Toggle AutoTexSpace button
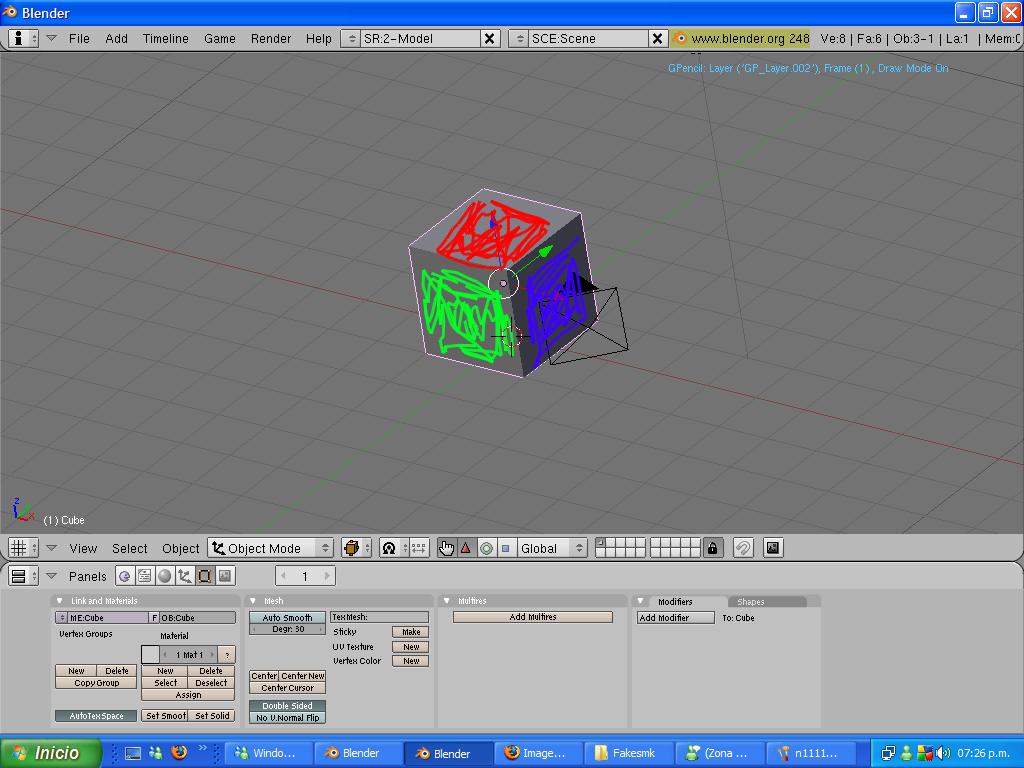1024x768 pixels. tap(96, 716)
